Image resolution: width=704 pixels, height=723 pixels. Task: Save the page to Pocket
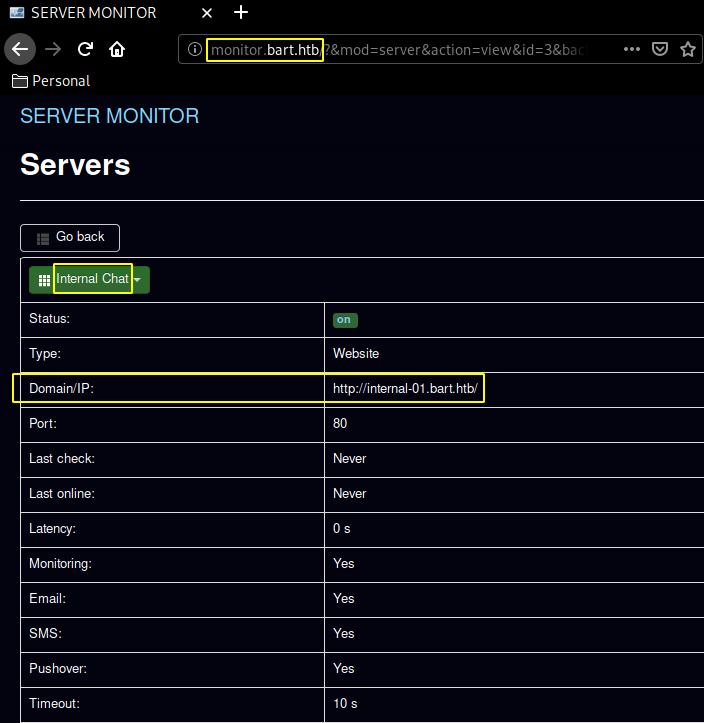660,49
